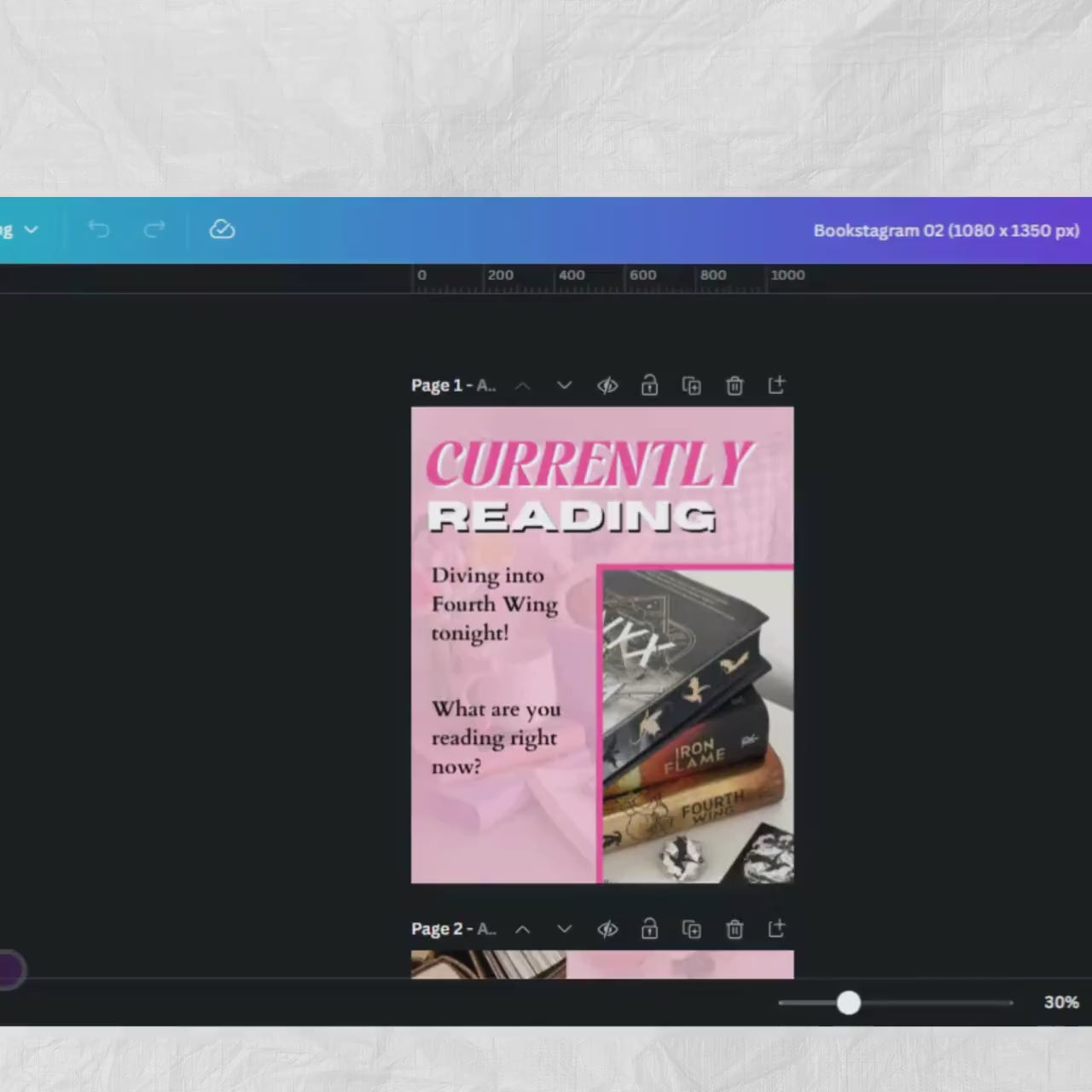Duplicate Page 2
The width and height of the screenshot is (1092, 1092).
tap(692, 929)
